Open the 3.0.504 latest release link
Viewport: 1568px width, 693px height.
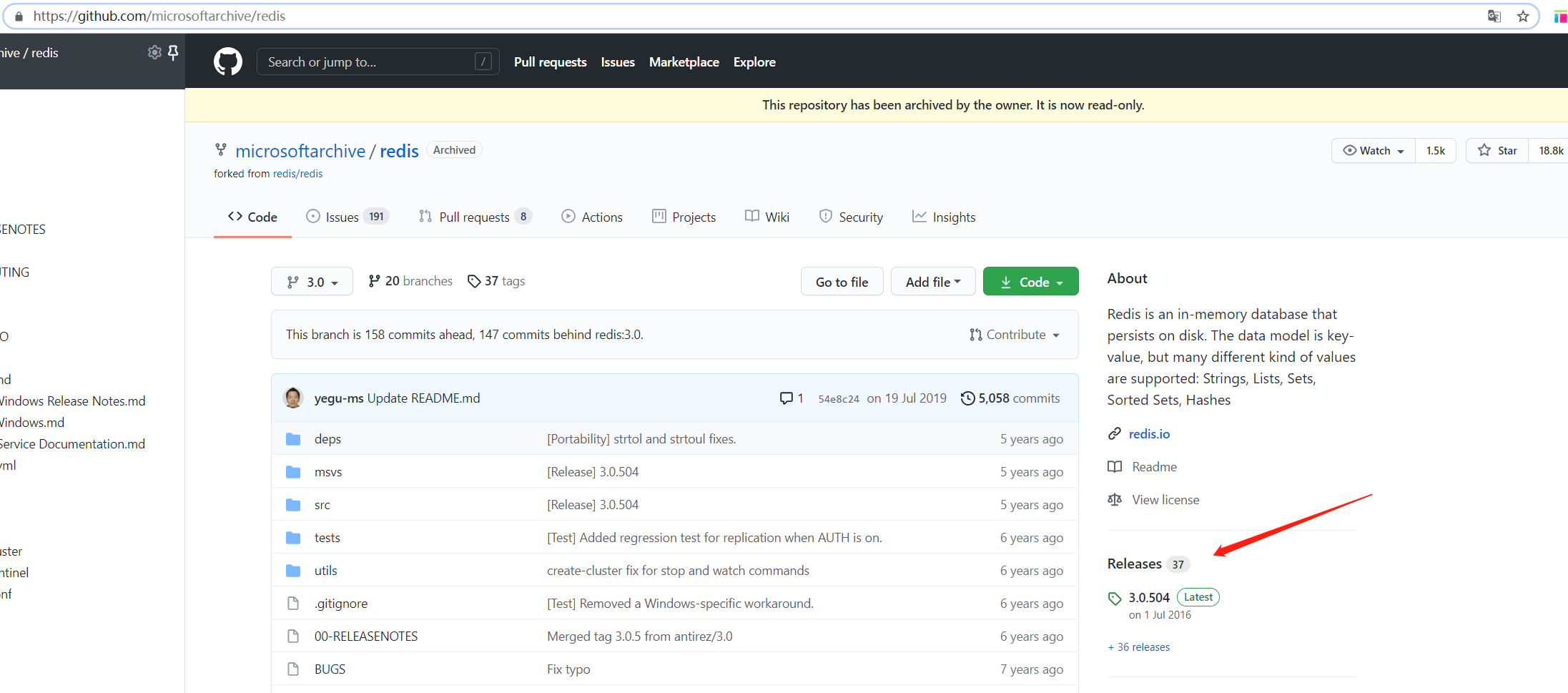(1149, 597)
